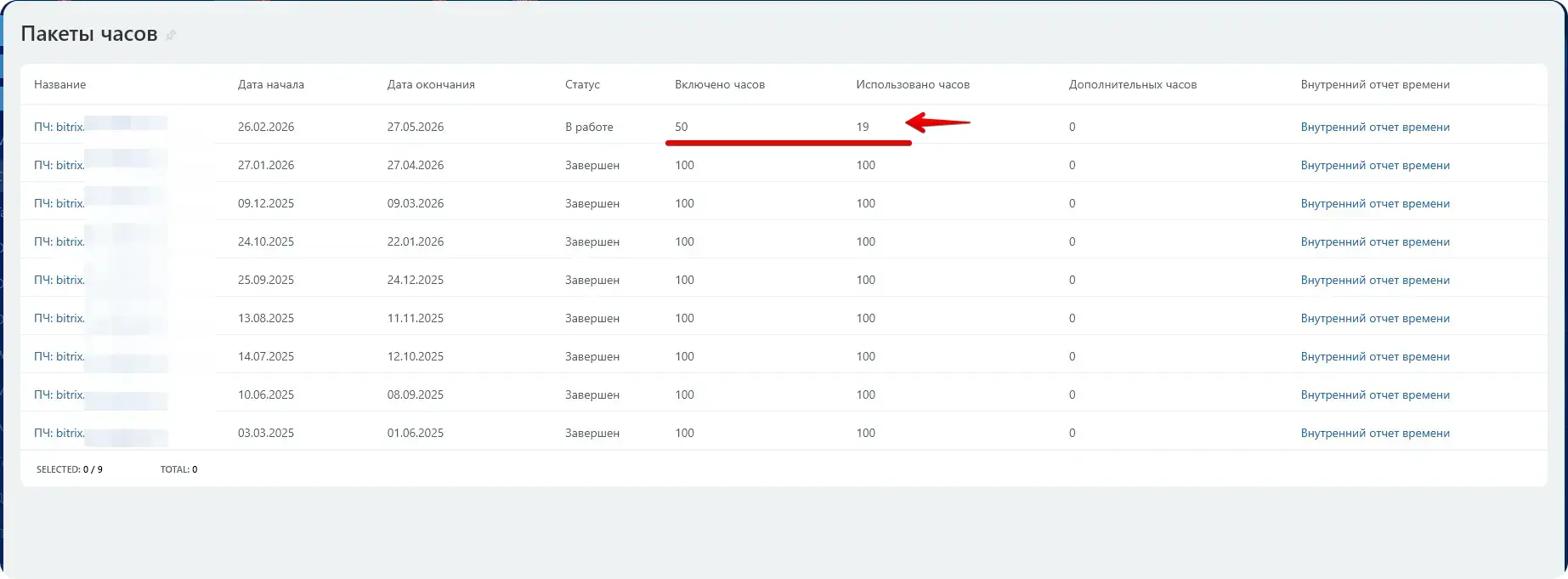Click the Использовано часов column header
The height and width of the screenshot is (579, 1568).
coord(912,84)
